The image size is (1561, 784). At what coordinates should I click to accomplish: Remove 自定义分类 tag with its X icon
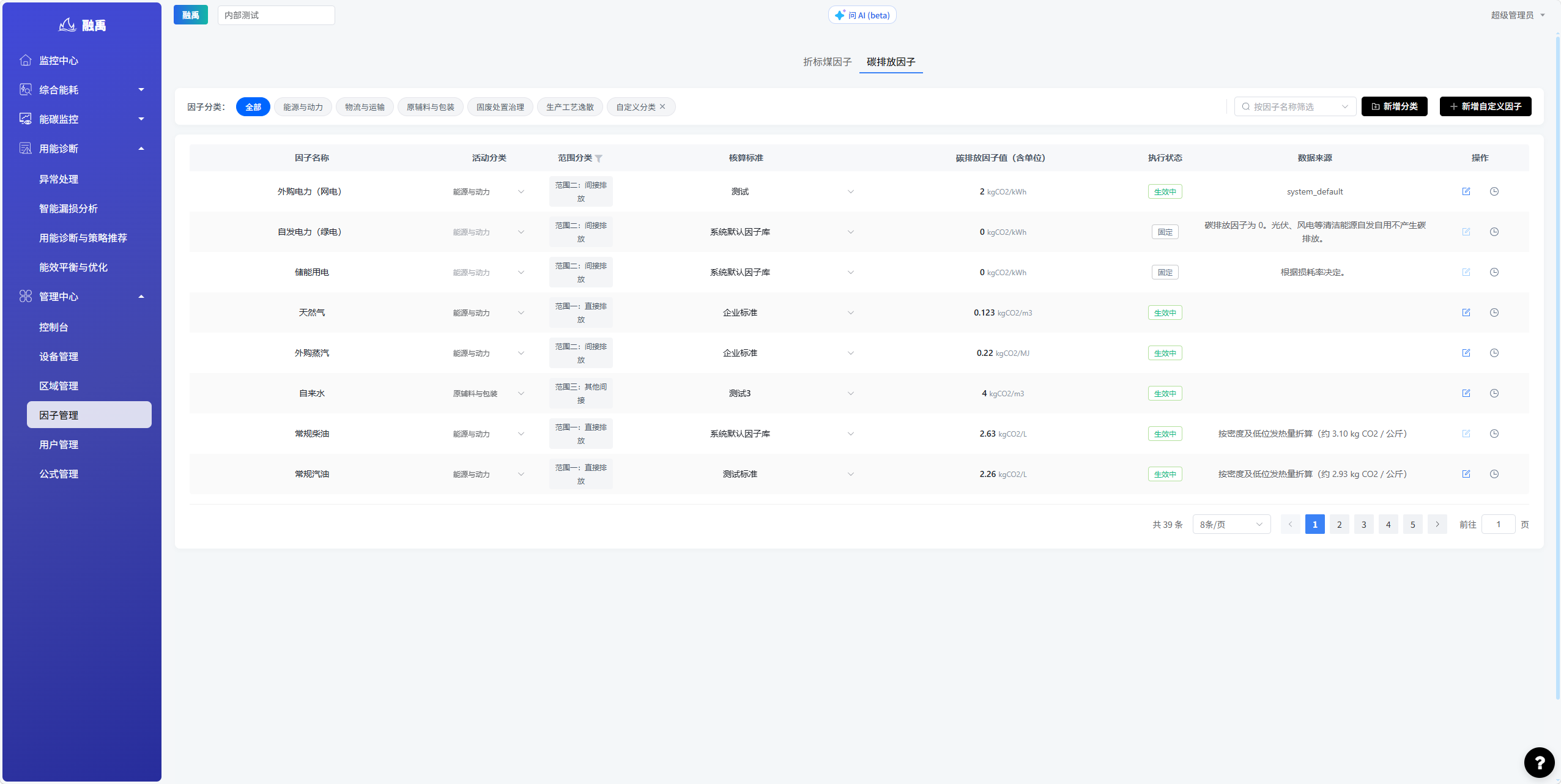pyautogui.click(x=662, y=106)
